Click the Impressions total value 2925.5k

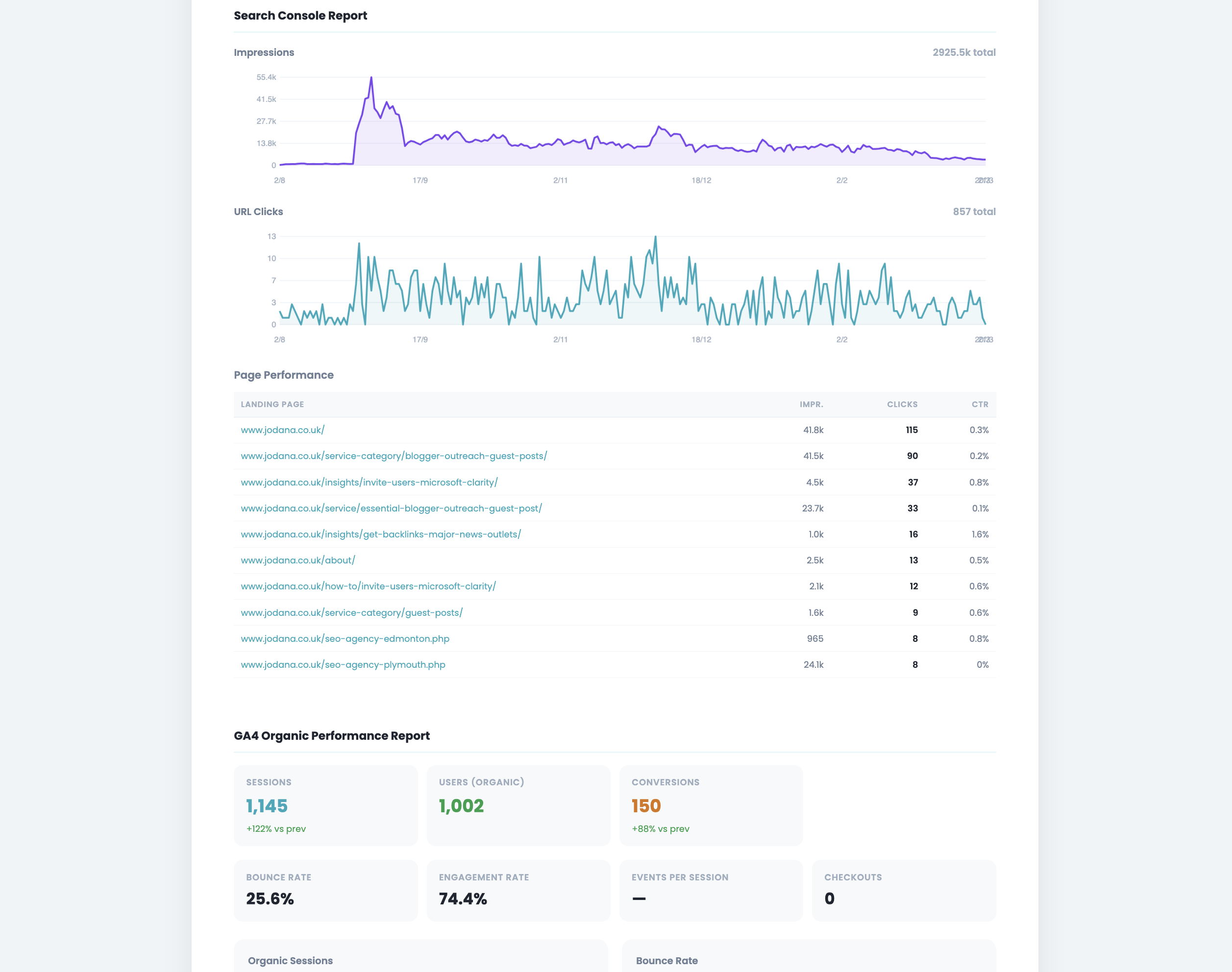(x=963, y=52)
